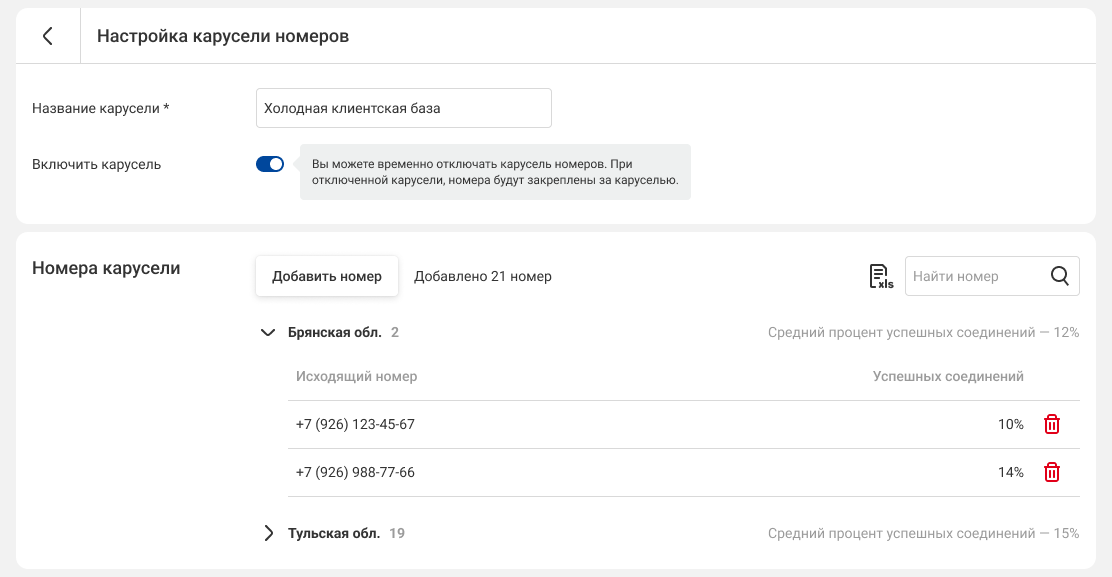Image resolution: width=1112 pixels, height=577 pixels.
Task: Select the row with +7 (926) 988-77-66
Action: click(x=355, y=473)
